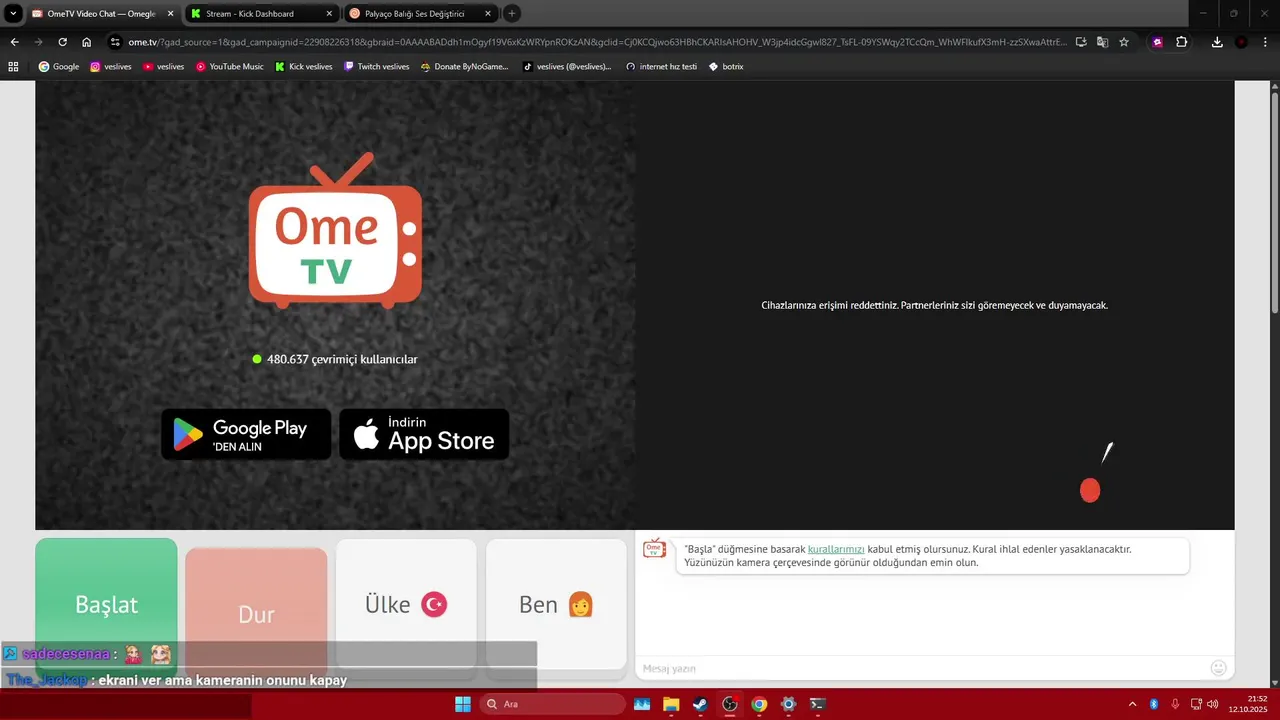Open the YouTube veslives bookmark
1280x720 pixels.
click(163, 67)
